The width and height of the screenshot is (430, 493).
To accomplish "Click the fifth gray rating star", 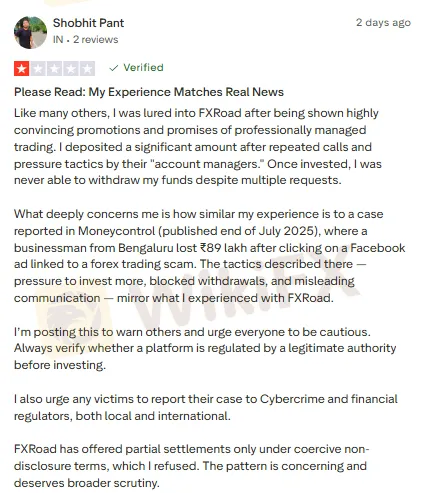I will click(87, 69).
